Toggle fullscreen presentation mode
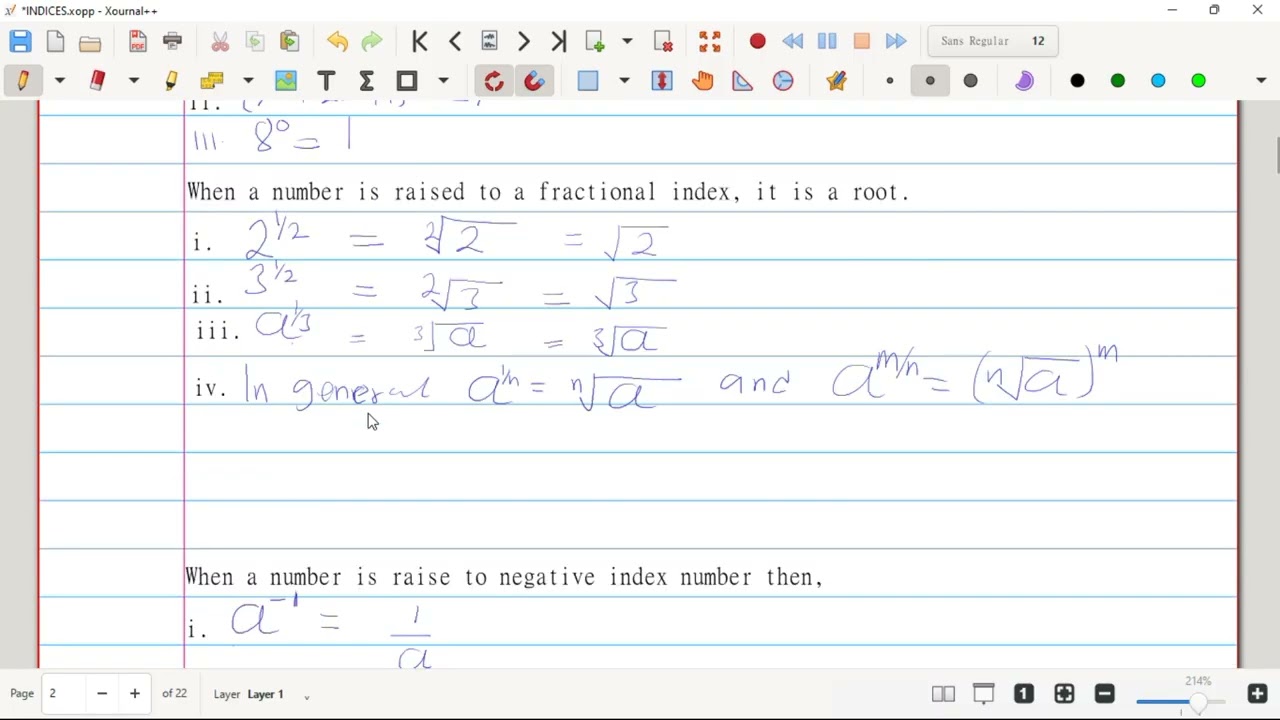 pos(710,41)
